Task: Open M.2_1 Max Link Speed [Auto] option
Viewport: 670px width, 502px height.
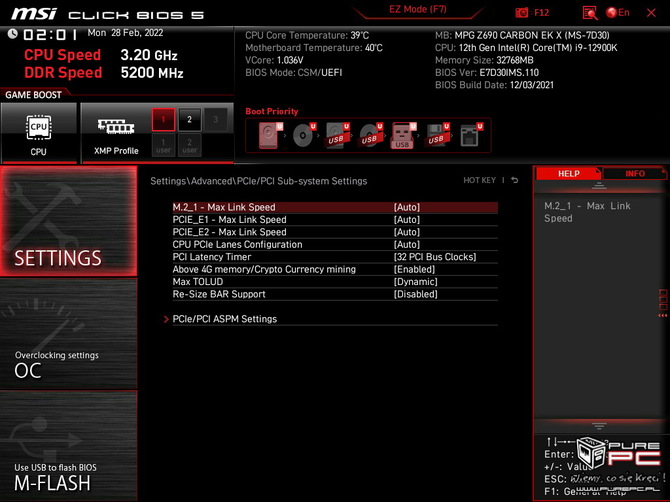Action: click(x=407, y=207)
